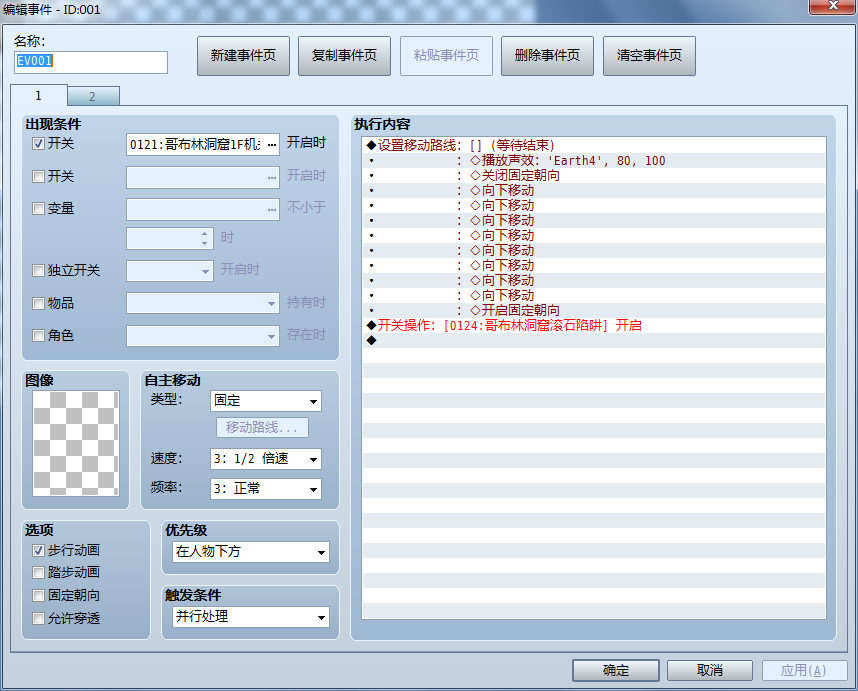The image size is (858, 691).
Task: Select the 开关操作 0124 command line
Action: [x=594, y=326]
